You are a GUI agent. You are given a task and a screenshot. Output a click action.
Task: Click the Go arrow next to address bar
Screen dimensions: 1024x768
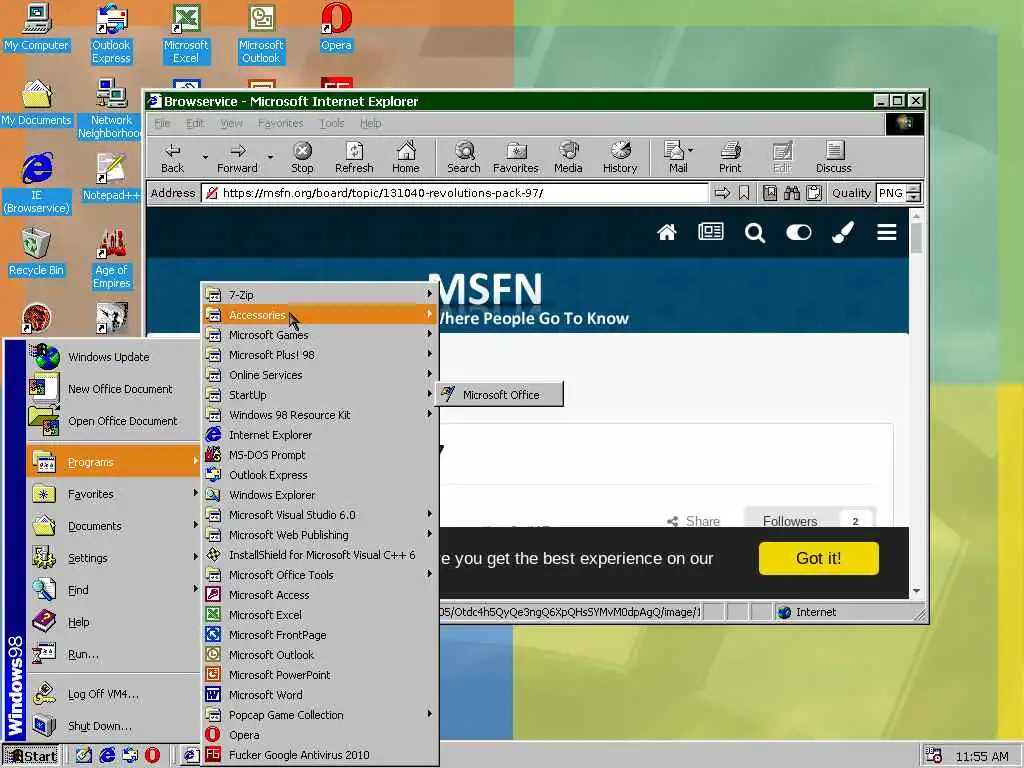(722, 193)
